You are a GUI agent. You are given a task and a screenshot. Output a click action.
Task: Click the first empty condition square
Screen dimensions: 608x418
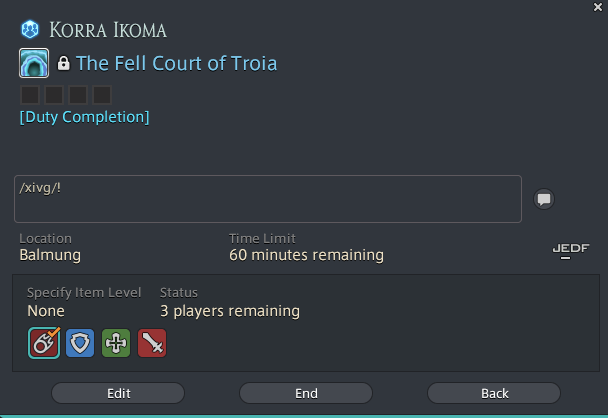pyautogui.click(x=30, y=95)
